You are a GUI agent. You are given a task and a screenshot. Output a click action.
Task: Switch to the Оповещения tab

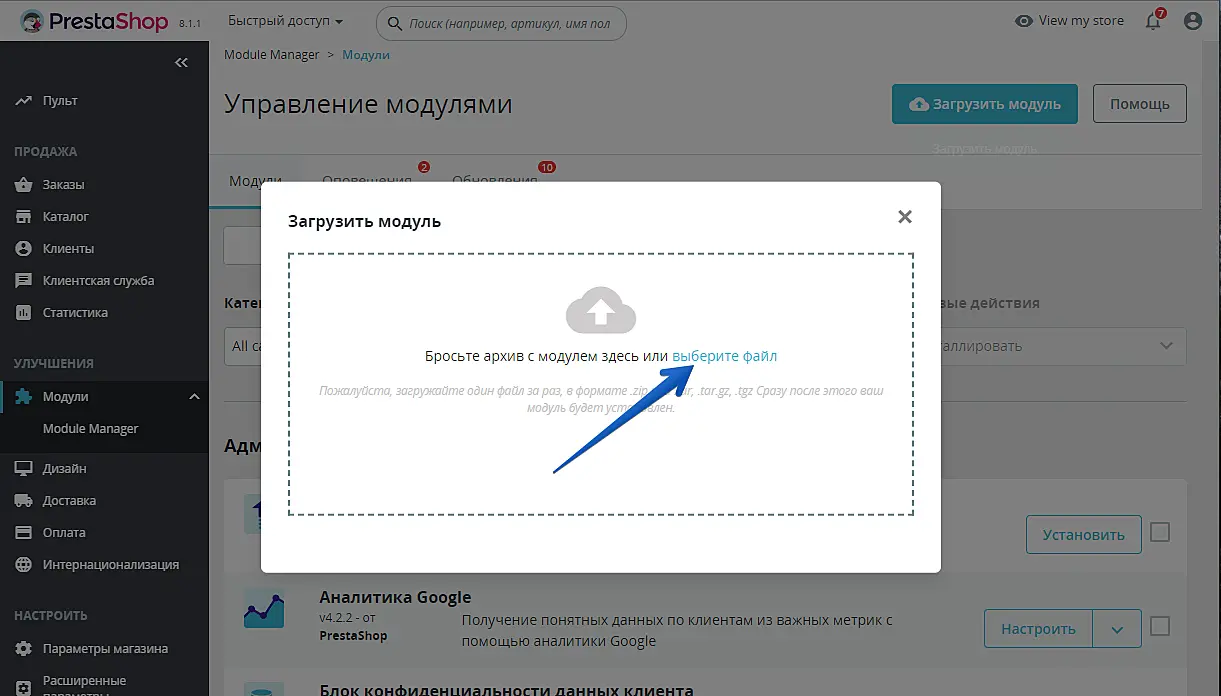367,181
